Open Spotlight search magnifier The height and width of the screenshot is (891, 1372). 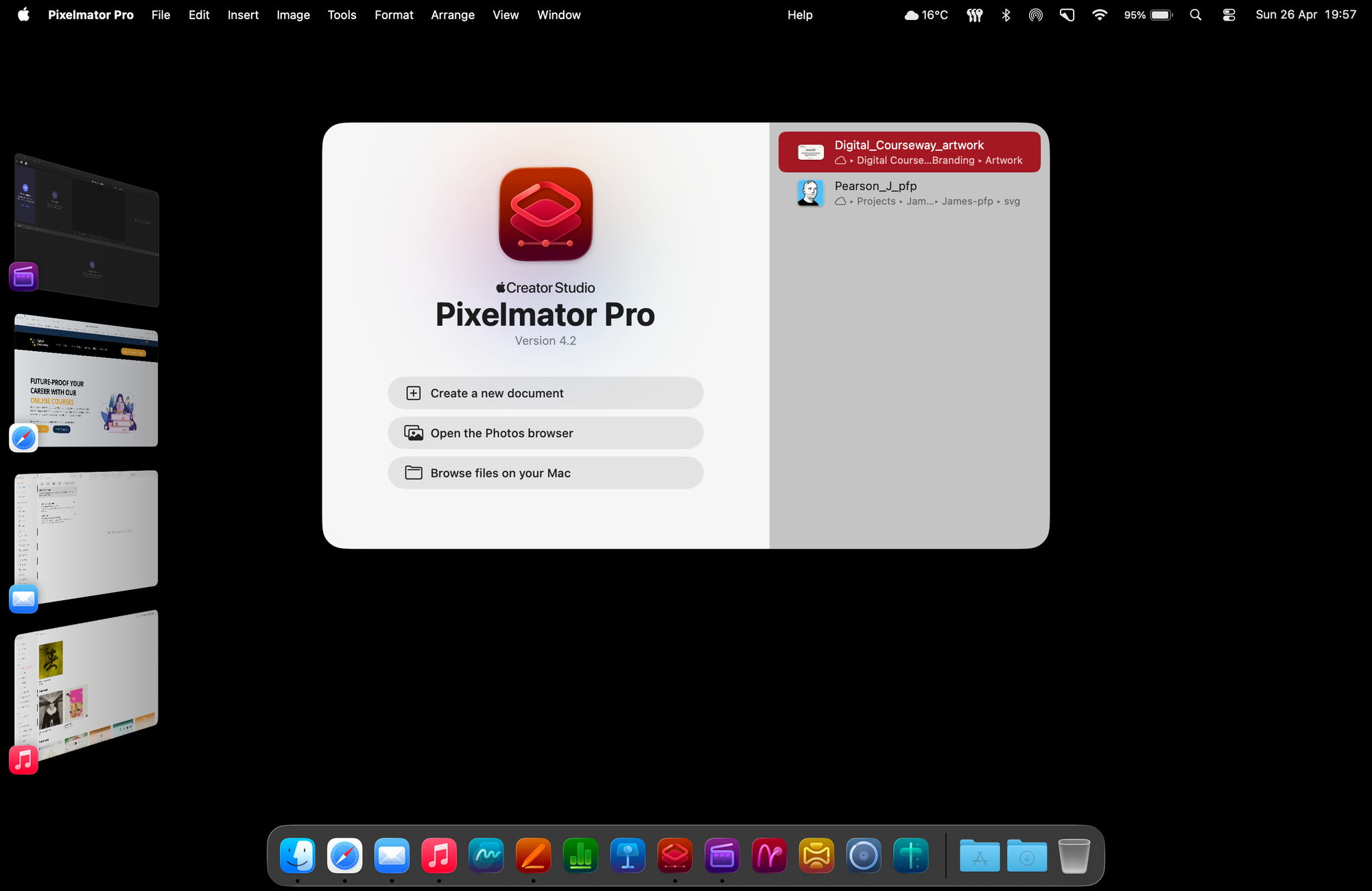pos(1196,14)
